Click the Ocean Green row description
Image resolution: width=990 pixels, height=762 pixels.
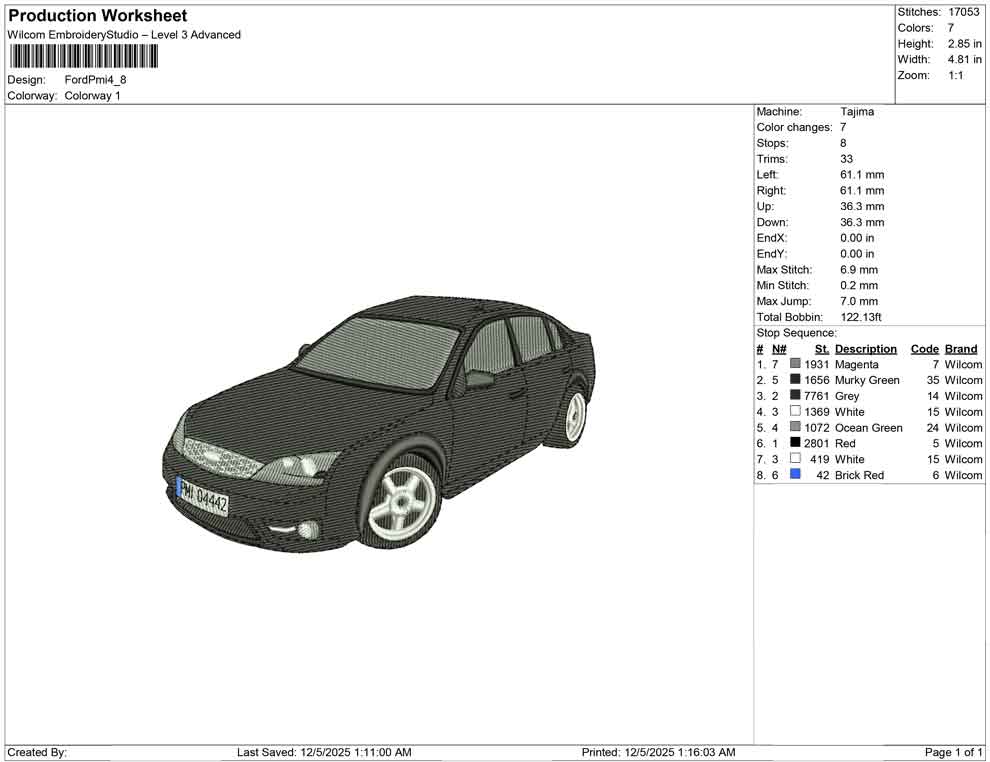(868, 428)
